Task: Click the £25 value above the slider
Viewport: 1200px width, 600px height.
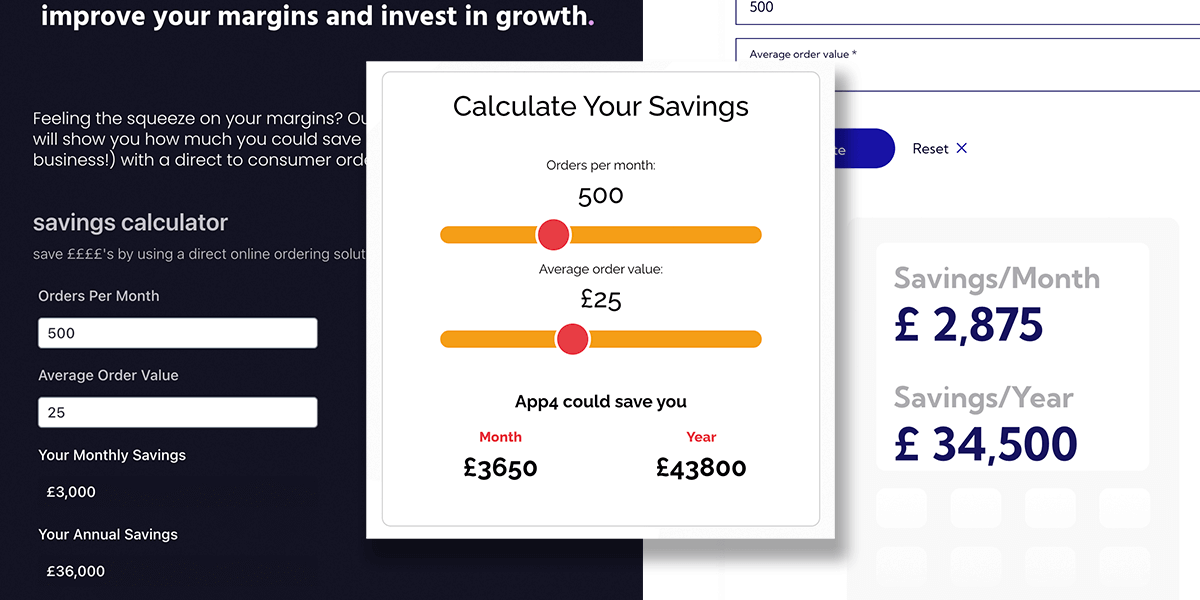Action: [x=600, y=297]
